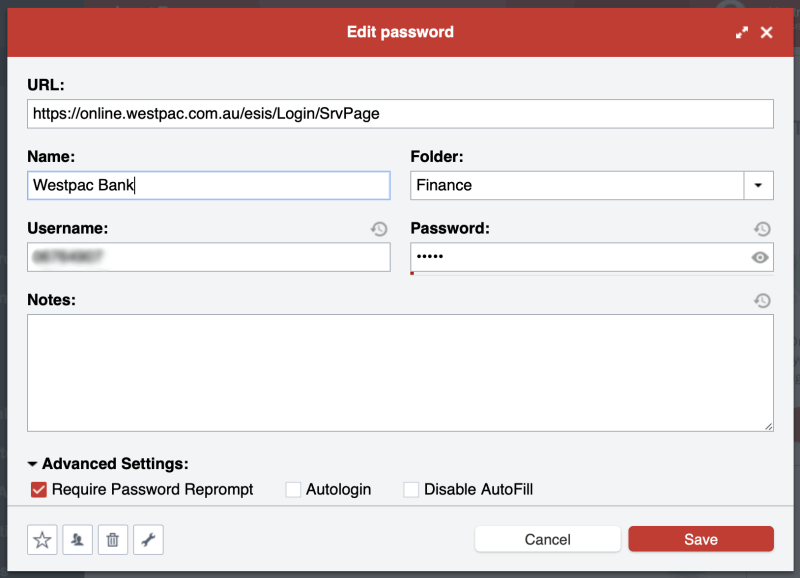The height and width of the screenshot is (578, 800).
Task: Enable the Autologin checkbox
Action: [293, 490]
